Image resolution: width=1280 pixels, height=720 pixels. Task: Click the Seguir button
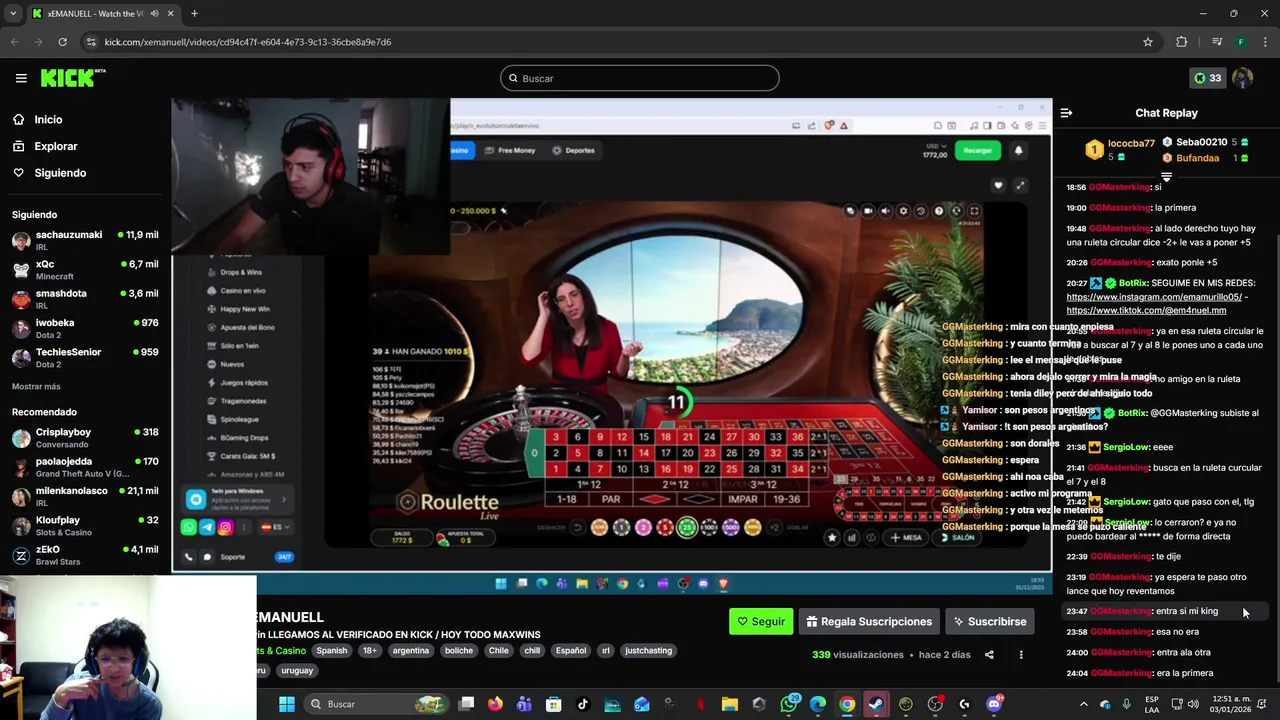761,621
